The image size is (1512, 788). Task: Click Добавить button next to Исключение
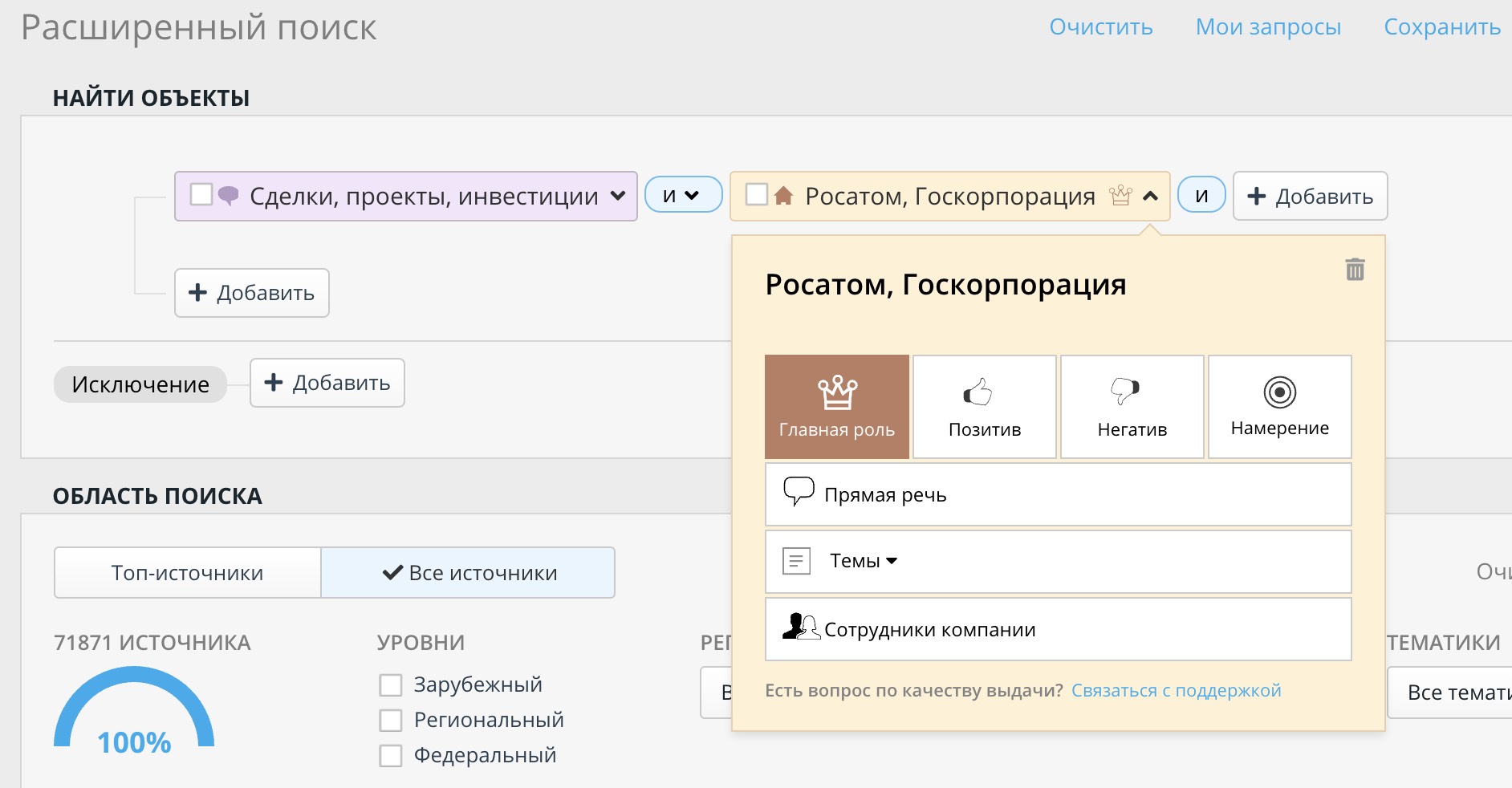click(327, 383)
